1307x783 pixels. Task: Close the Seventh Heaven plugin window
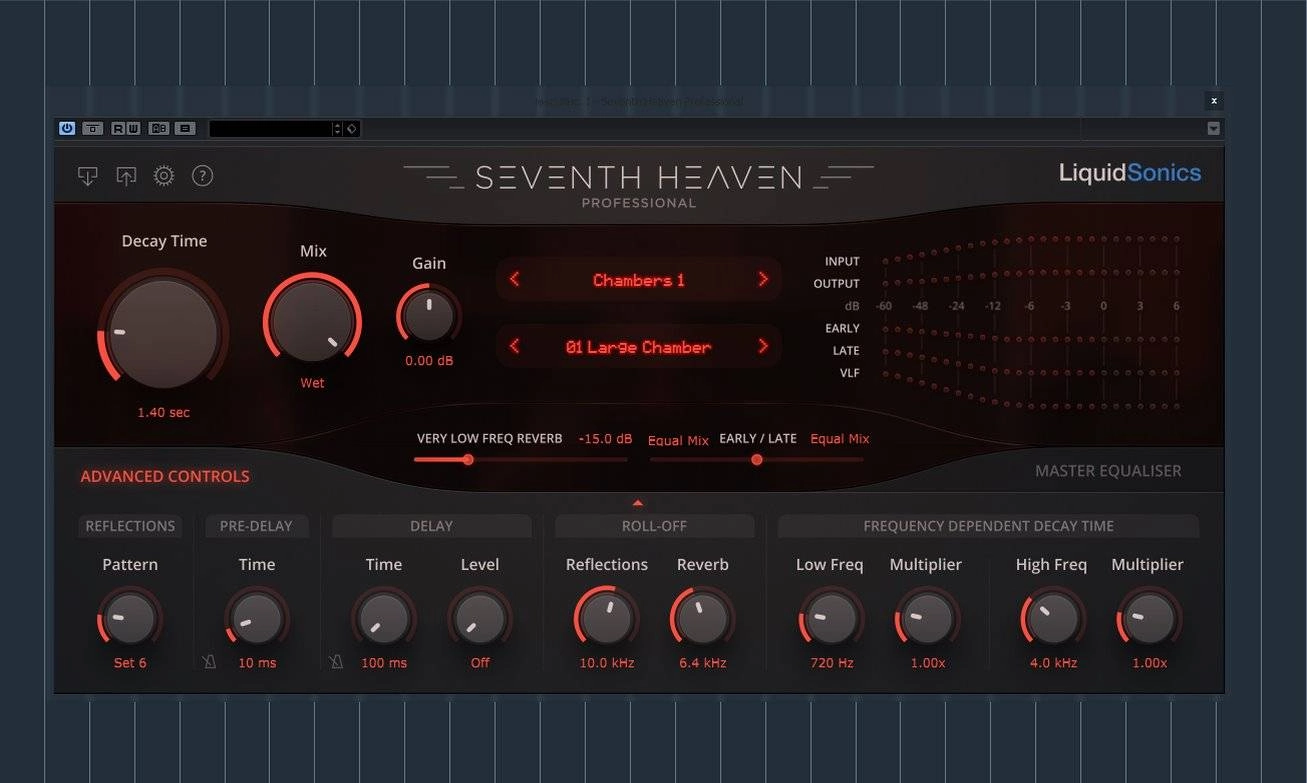1213,100
